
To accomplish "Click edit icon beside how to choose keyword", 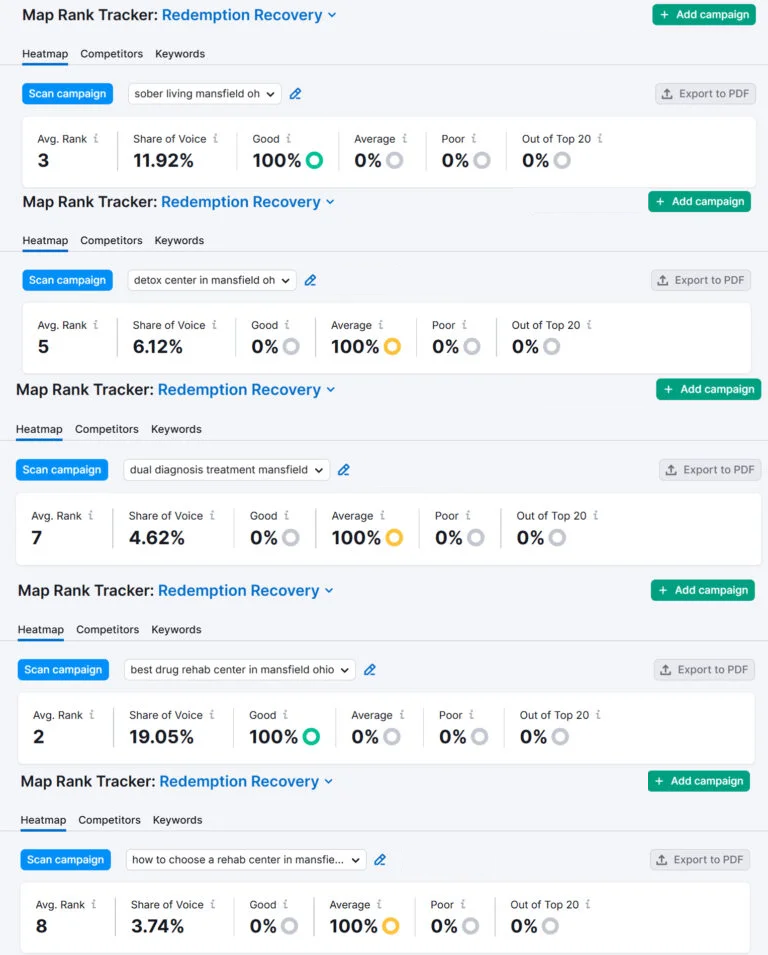I will (x=380, y=860).
